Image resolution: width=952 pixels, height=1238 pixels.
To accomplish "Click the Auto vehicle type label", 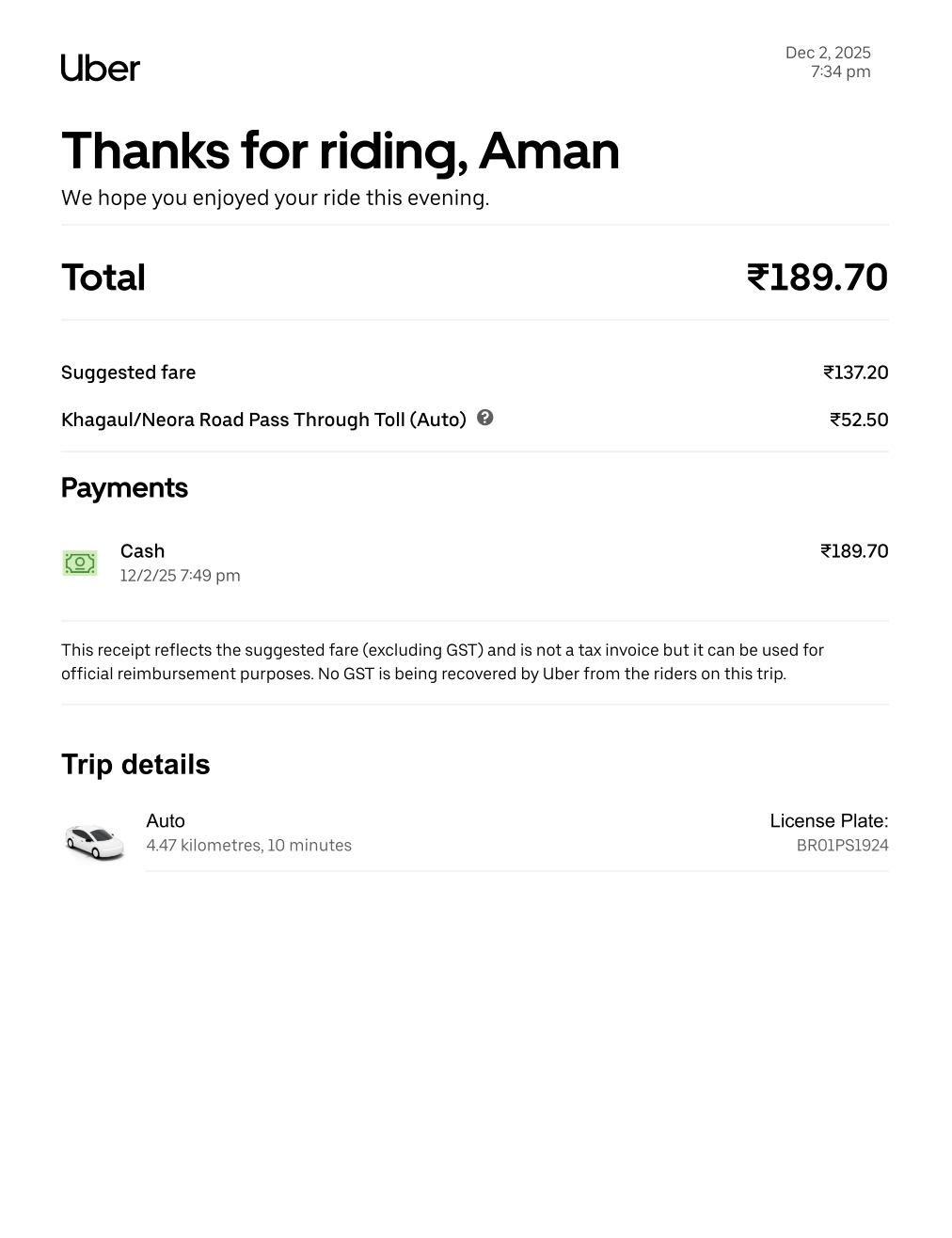I will pyautogui.click(x=166, y=821).
